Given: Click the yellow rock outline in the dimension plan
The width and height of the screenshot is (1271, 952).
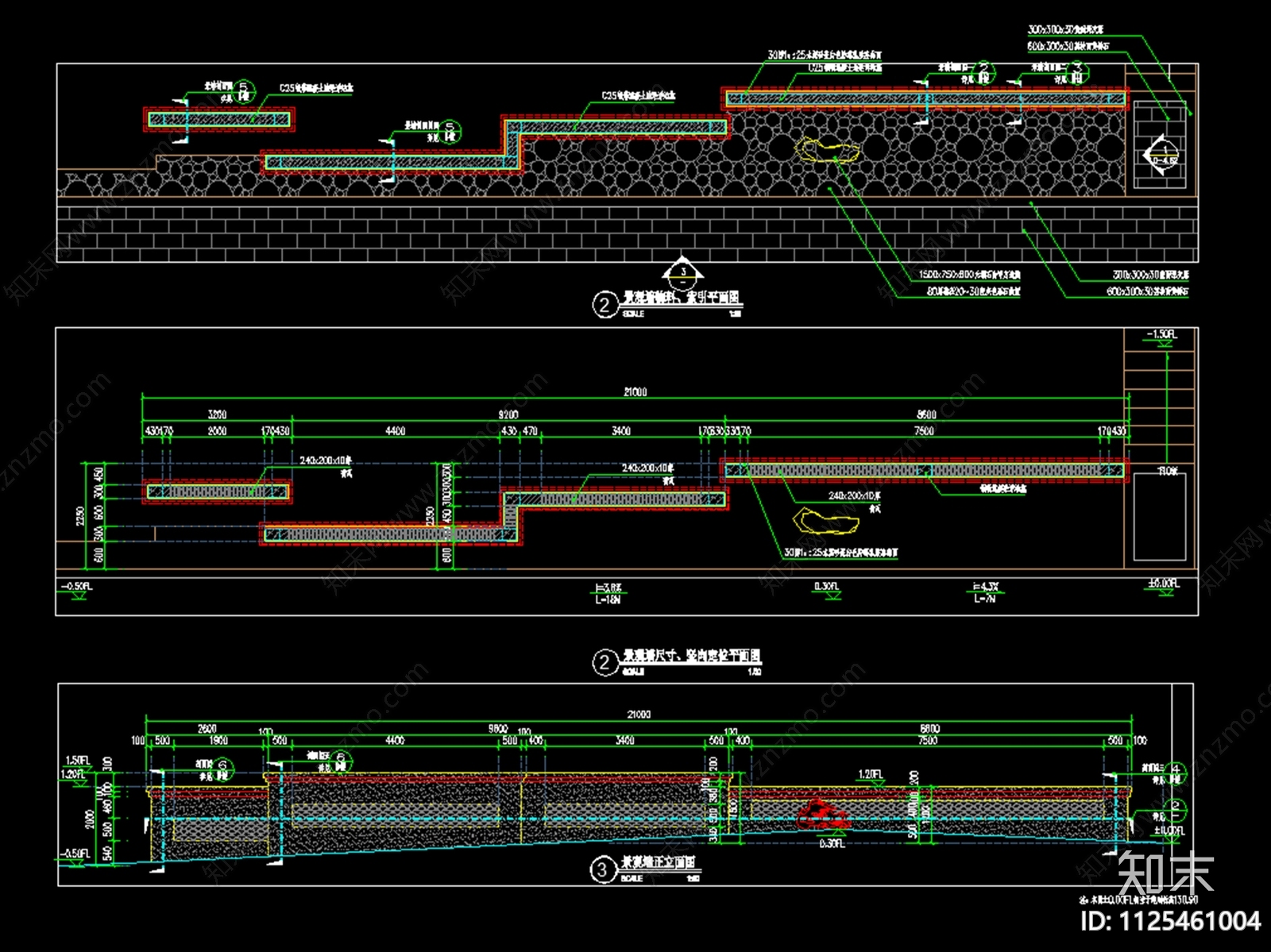Looking at the screenshot, I should (826, 521).
